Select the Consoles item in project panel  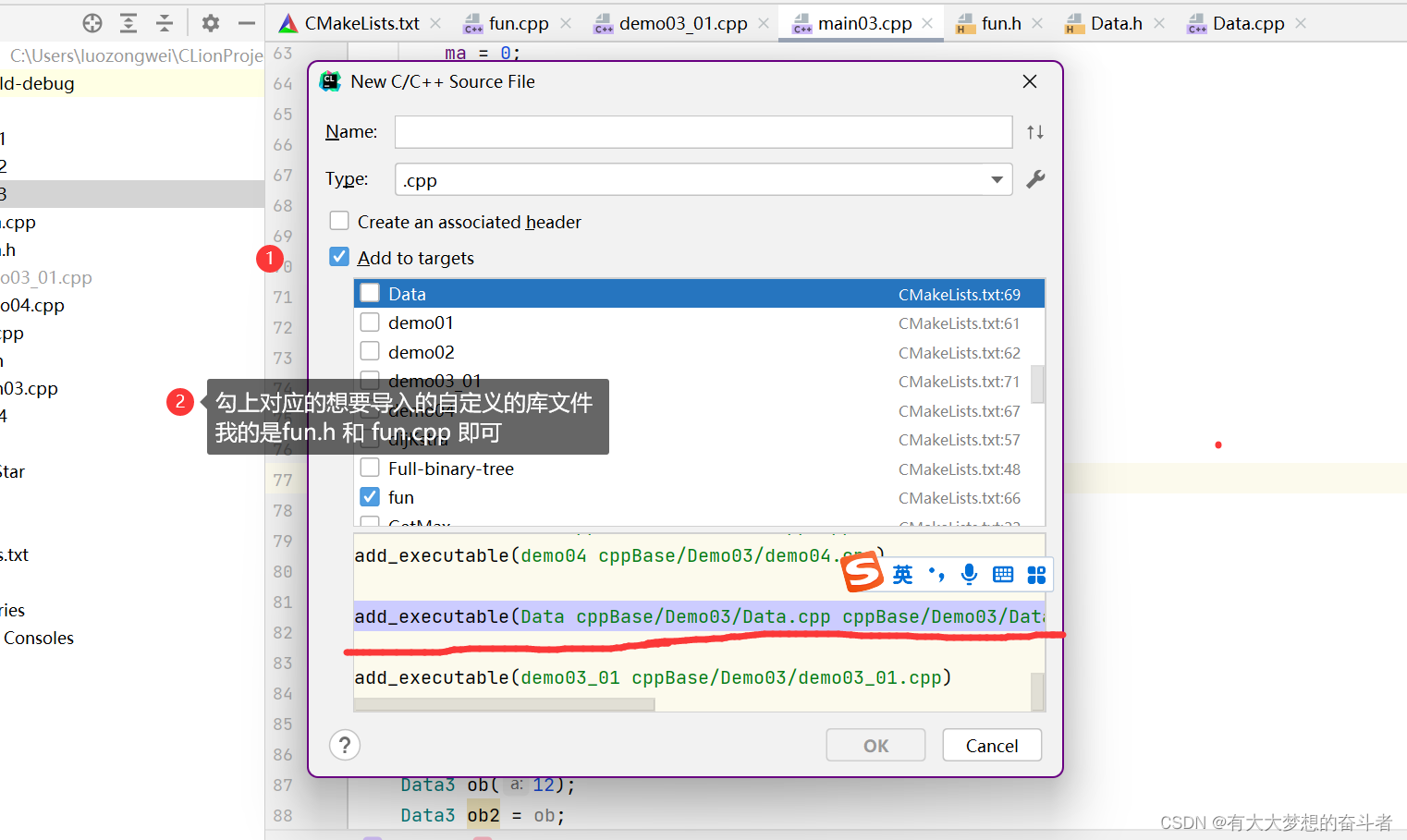tap(39, 638)
